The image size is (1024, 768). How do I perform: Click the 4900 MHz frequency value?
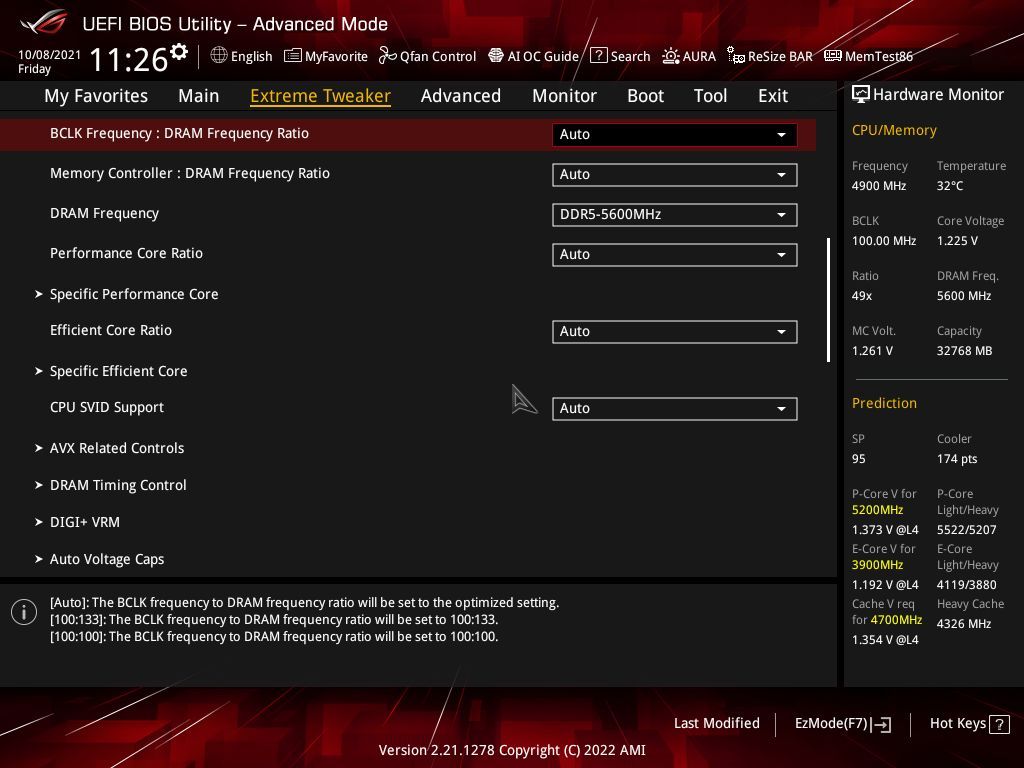pyautogui.click(x=879, y=186)
